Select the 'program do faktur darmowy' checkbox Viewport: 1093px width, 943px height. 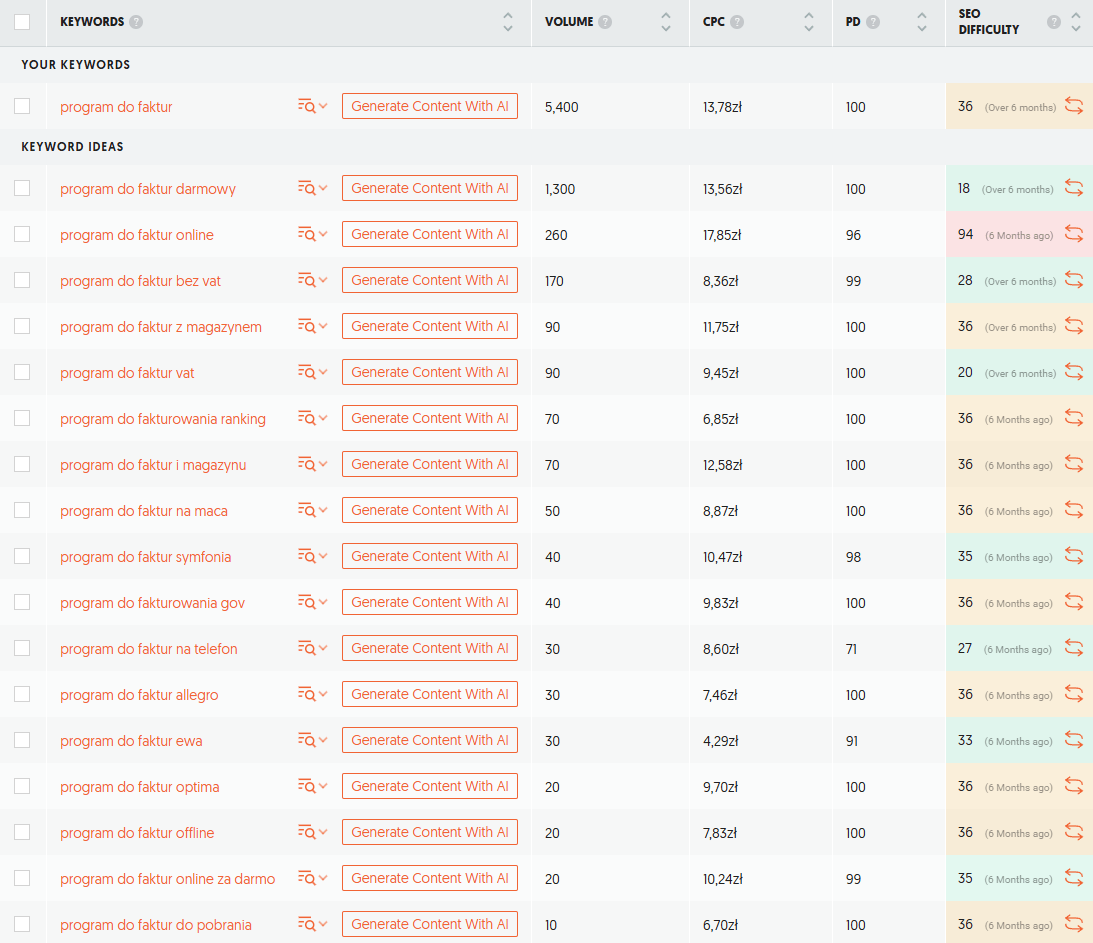(x=22, y=188)
